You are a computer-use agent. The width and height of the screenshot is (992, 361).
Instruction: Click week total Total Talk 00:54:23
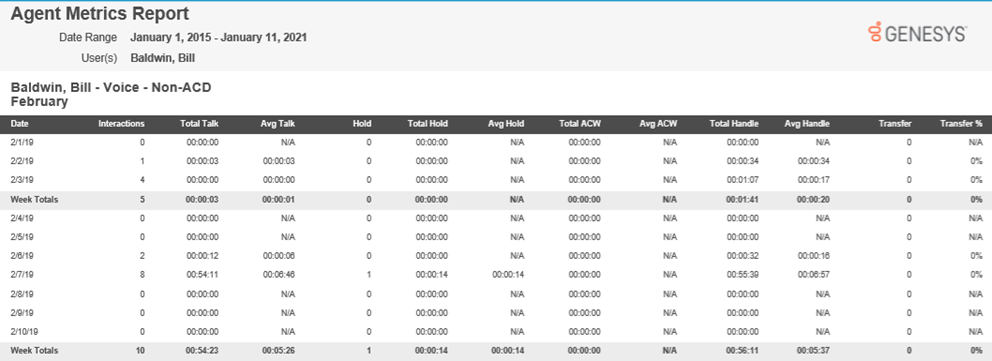(x=202, y=350)
